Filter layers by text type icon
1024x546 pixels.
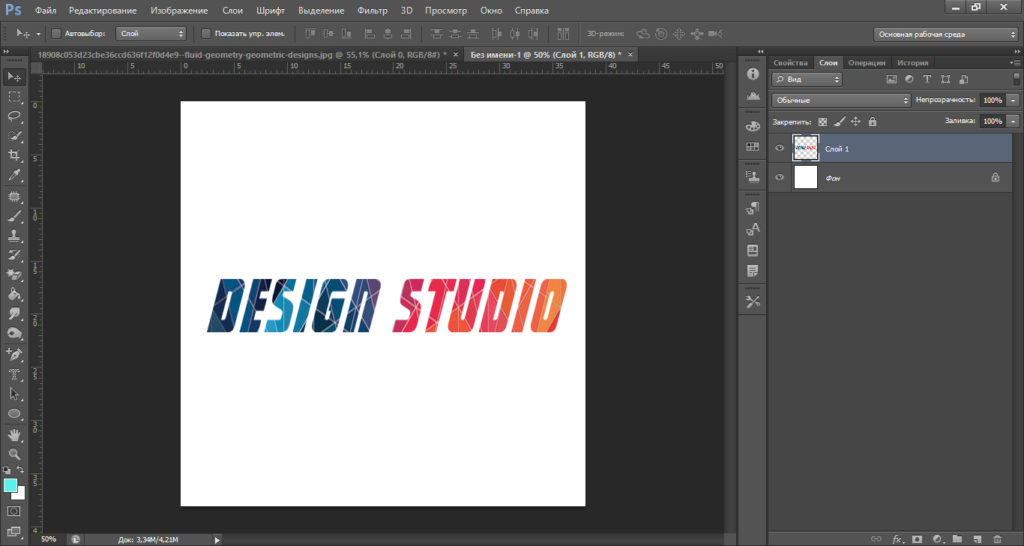point(927,79)
